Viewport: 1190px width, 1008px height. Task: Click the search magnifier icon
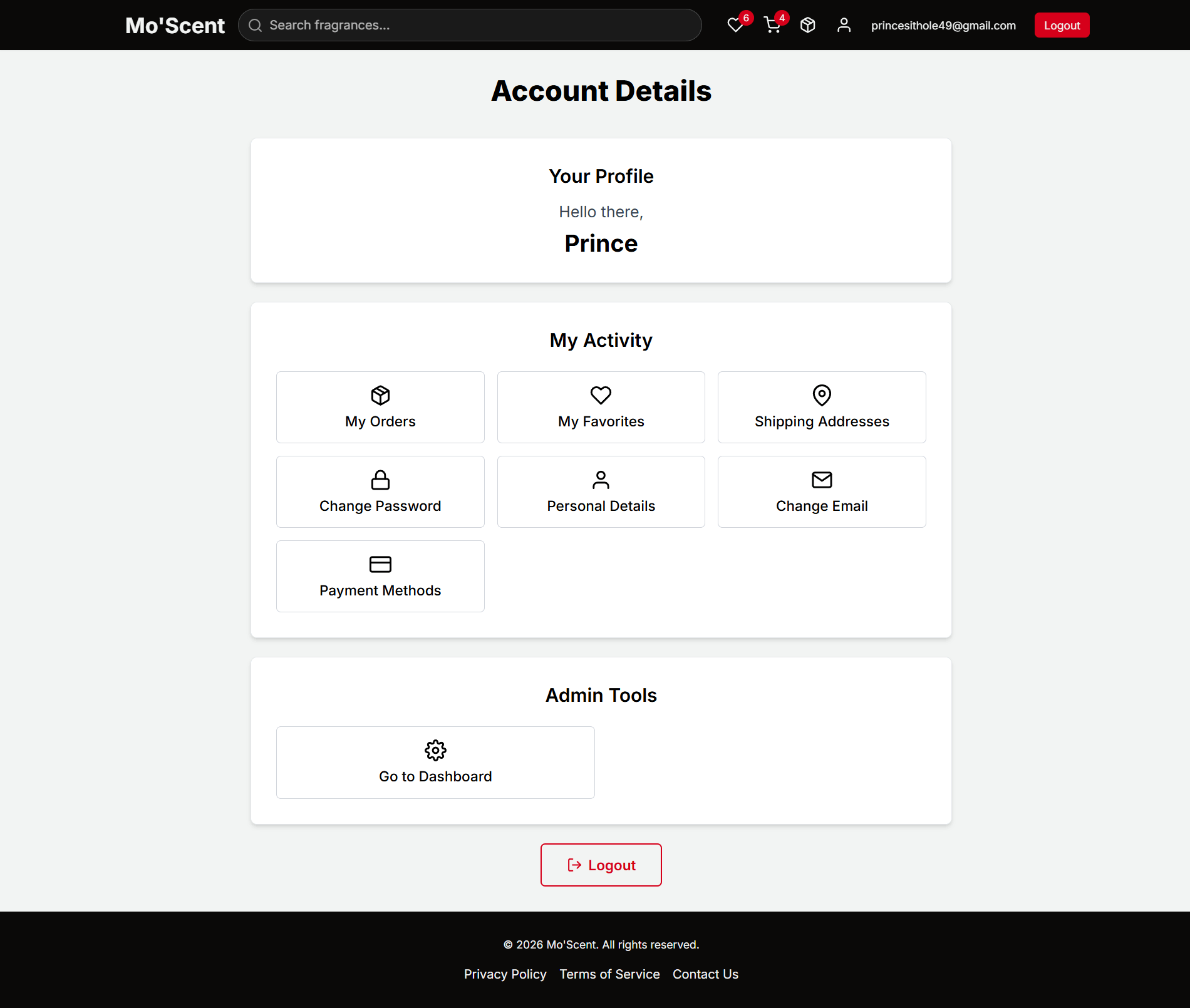coord(255,25)
